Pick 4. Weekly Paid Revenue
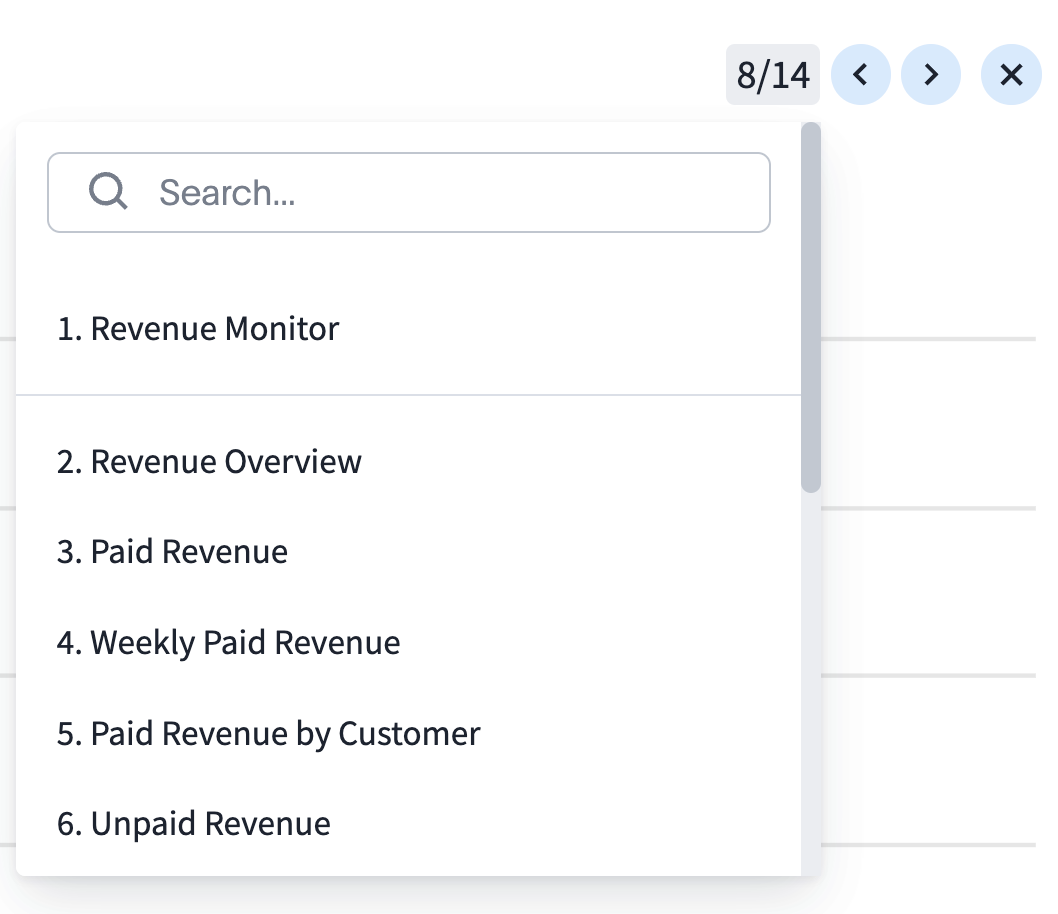The image size is (1058, 914). tap(228, 643)
